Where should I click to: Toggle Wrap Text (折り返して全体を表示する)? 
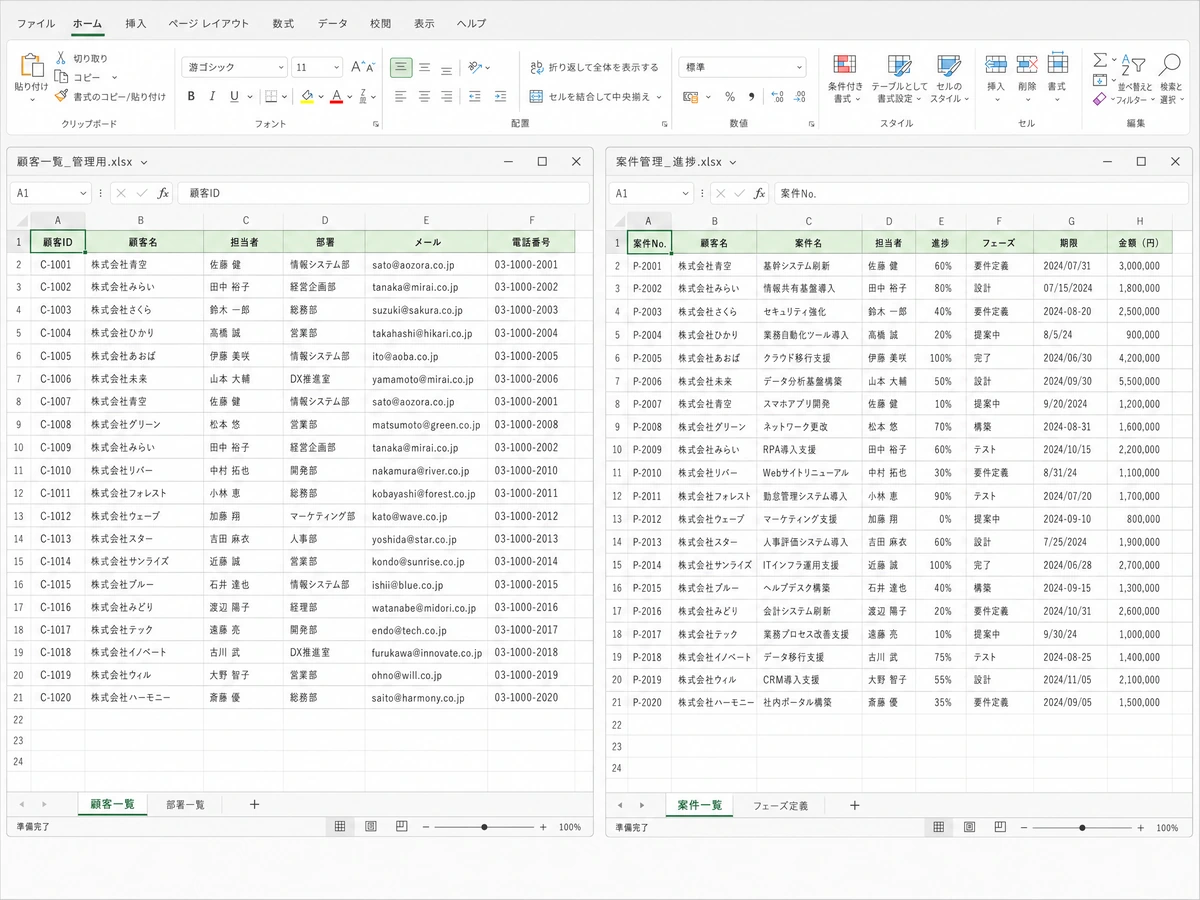pyautogui.click(x=595, y=67)
